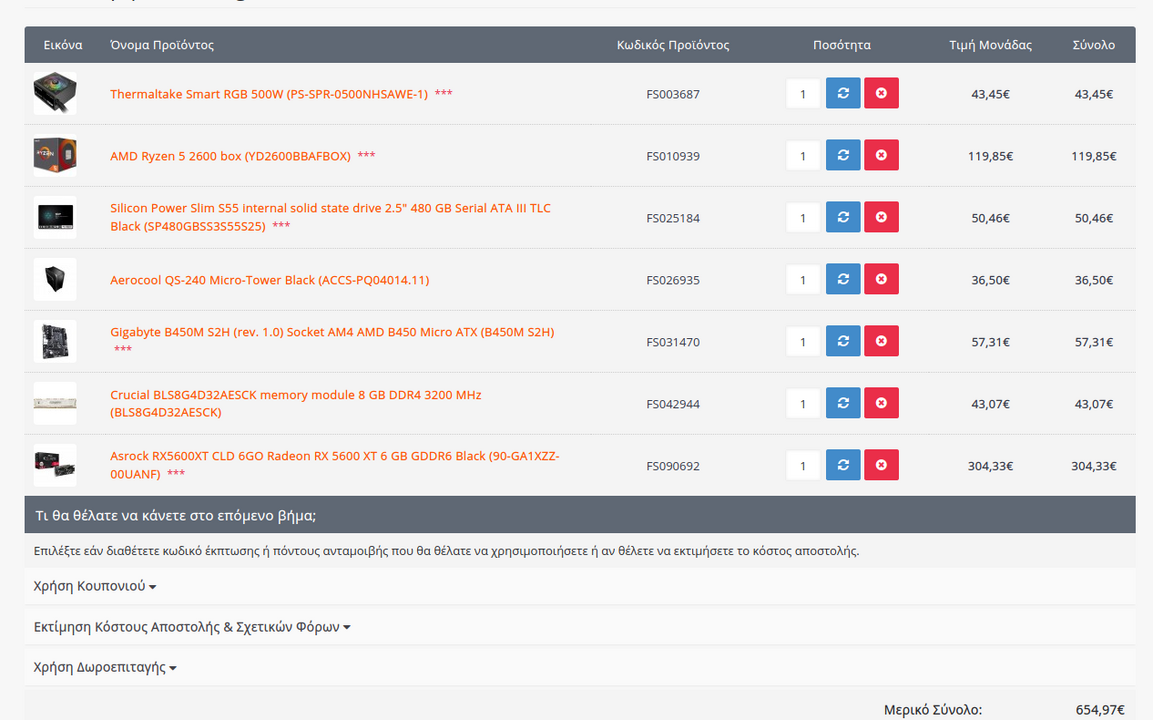Click product code FS025184
The height and width of the screenshot is (720, 1153).
coord(673,218)
